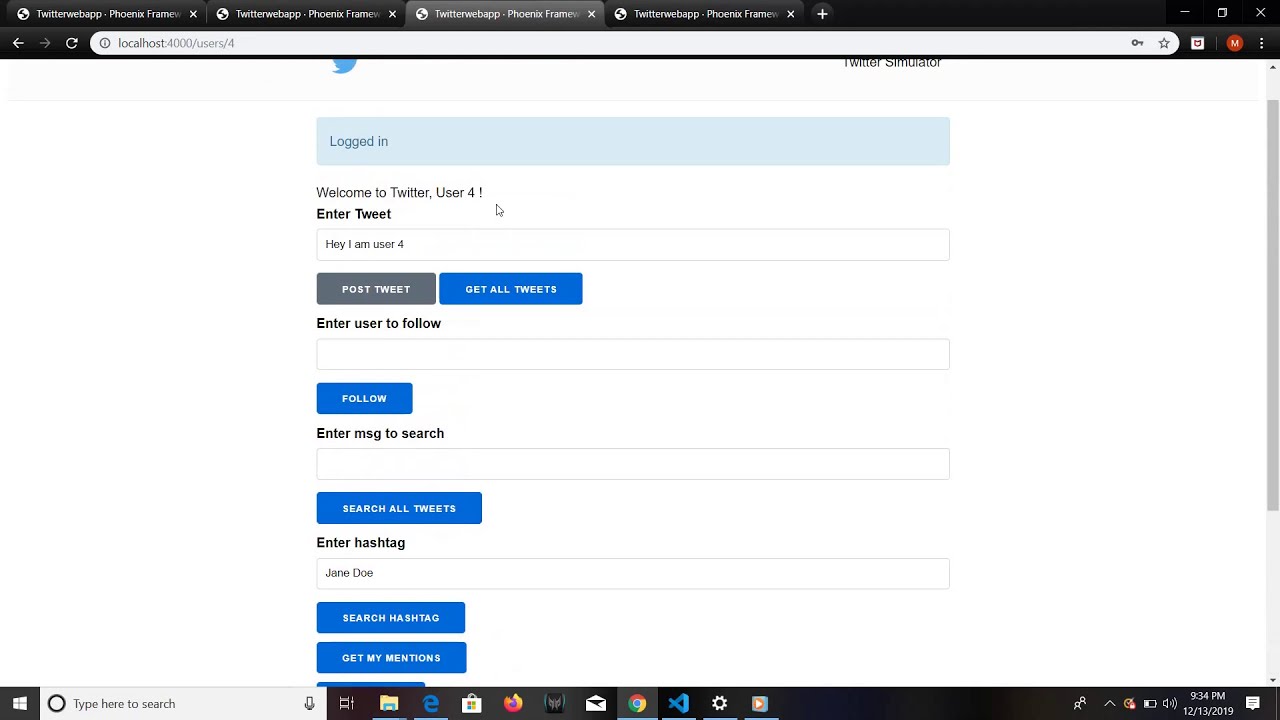Screen dimensions: 1280x720
Task: Open Visual Studio Code from the taskbar
Action: pyautogui.click(x=678, y=704)
